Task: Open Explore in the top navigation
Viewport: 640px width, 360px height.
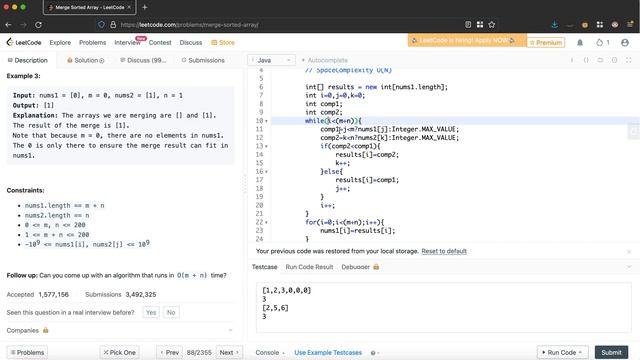Action: (60, 42)
